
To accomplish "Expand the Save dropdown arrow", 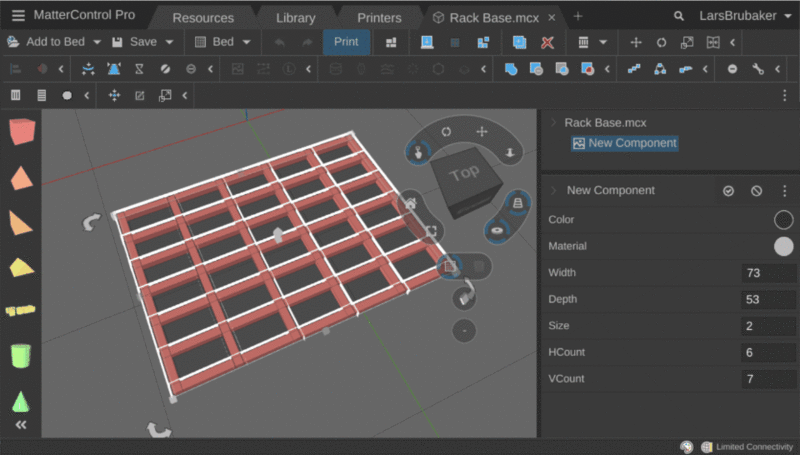I will pyautogui.click(x=169, y=42).
